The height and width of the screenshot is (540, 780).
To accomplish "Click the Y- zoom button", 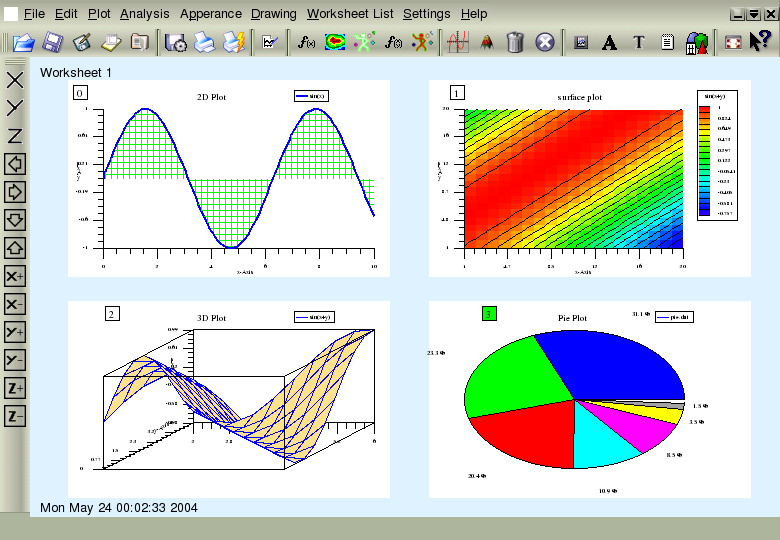I will tap(15, 360).
